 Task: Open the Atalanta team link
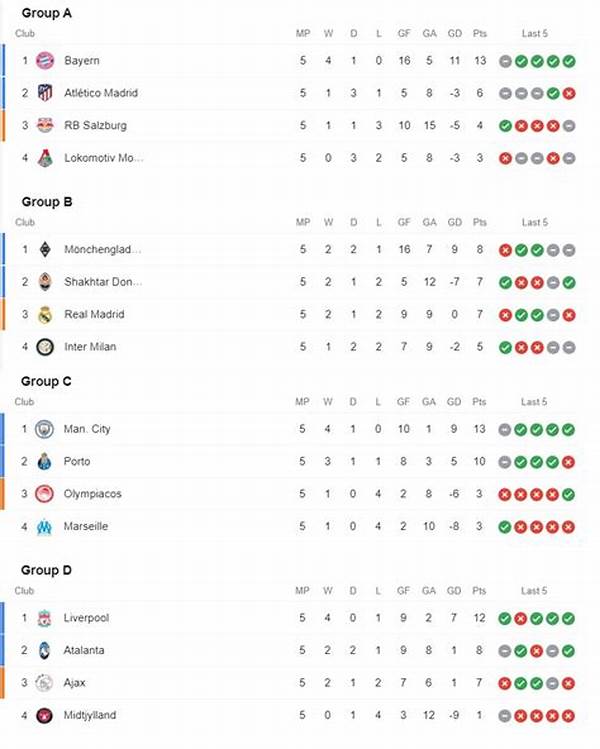click(84, 650)
